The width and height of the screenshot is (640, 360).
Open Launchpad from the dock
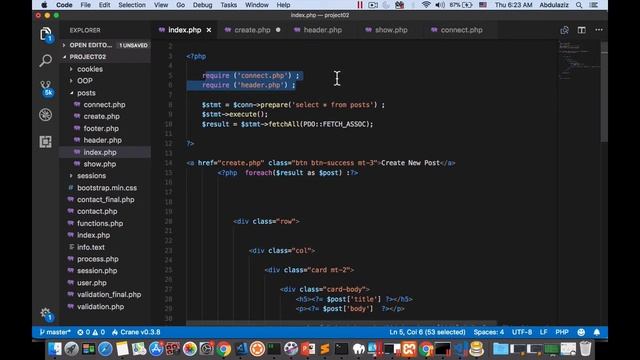(71, 349)
